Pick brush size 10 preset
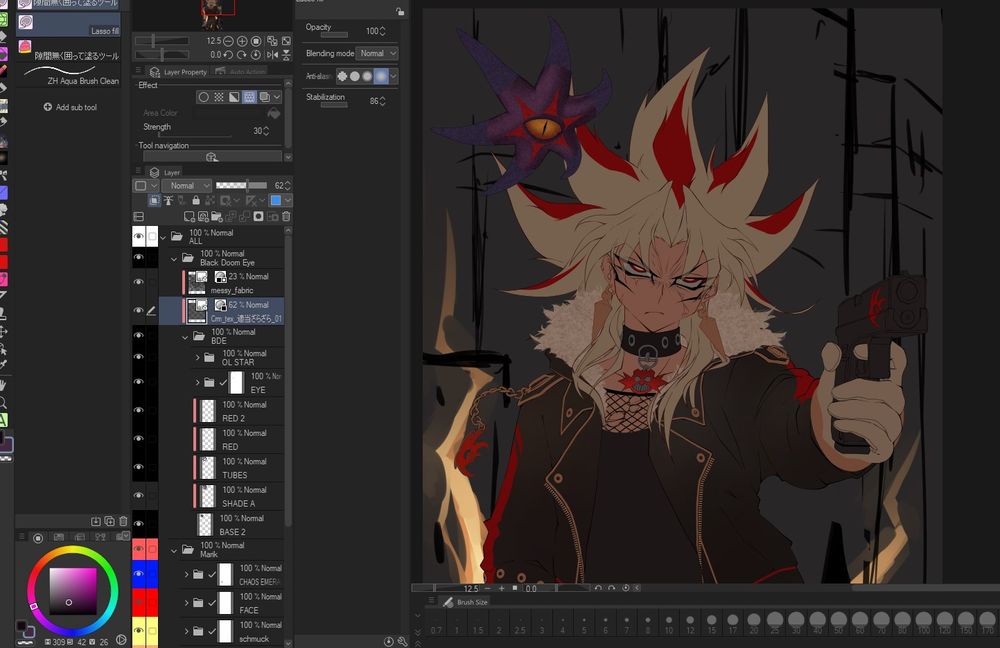Viewport: 1000px width, 648px height. tap(668, 624)
